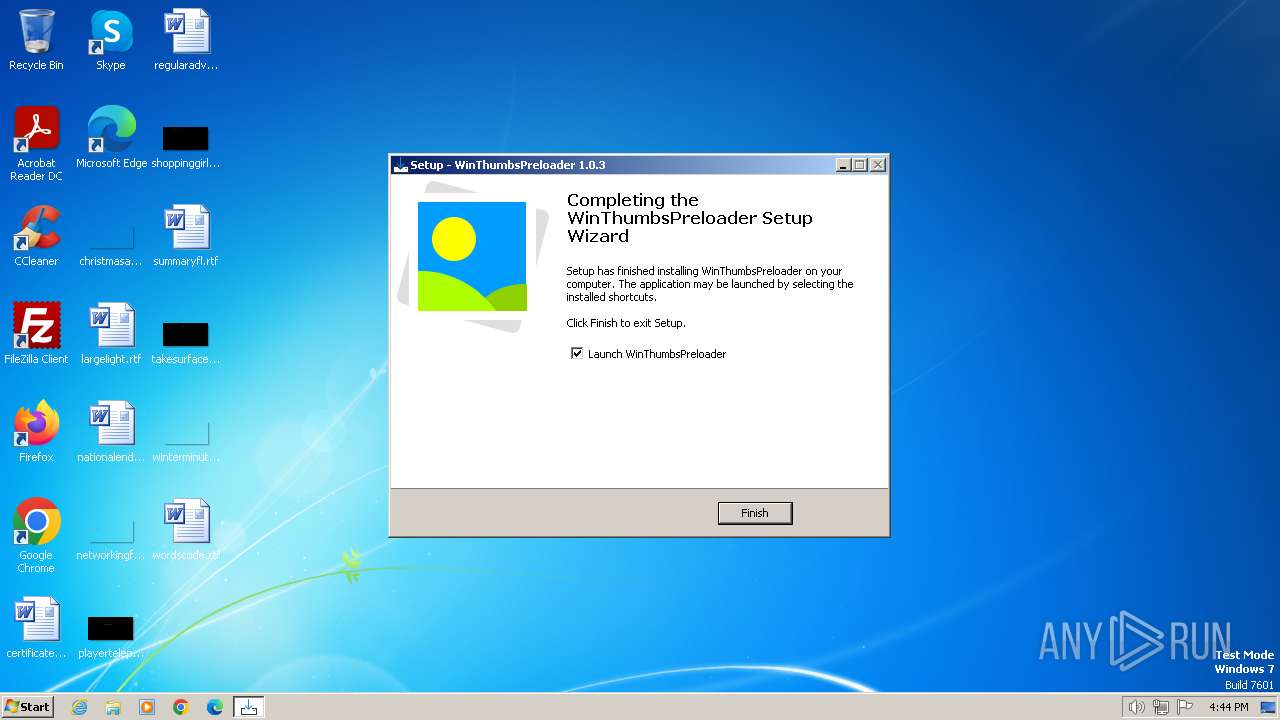Select the networkingf file icon
Viewport: 1280px width, 720px height.
(111, 538)
